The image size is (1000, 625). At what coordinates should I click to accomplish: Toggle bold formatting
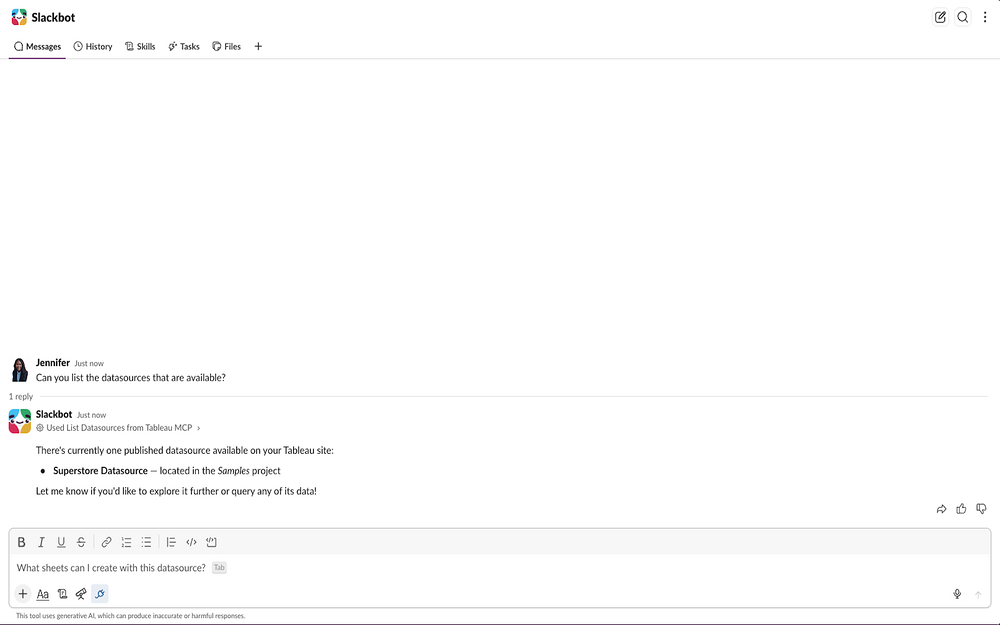(22, 542)
